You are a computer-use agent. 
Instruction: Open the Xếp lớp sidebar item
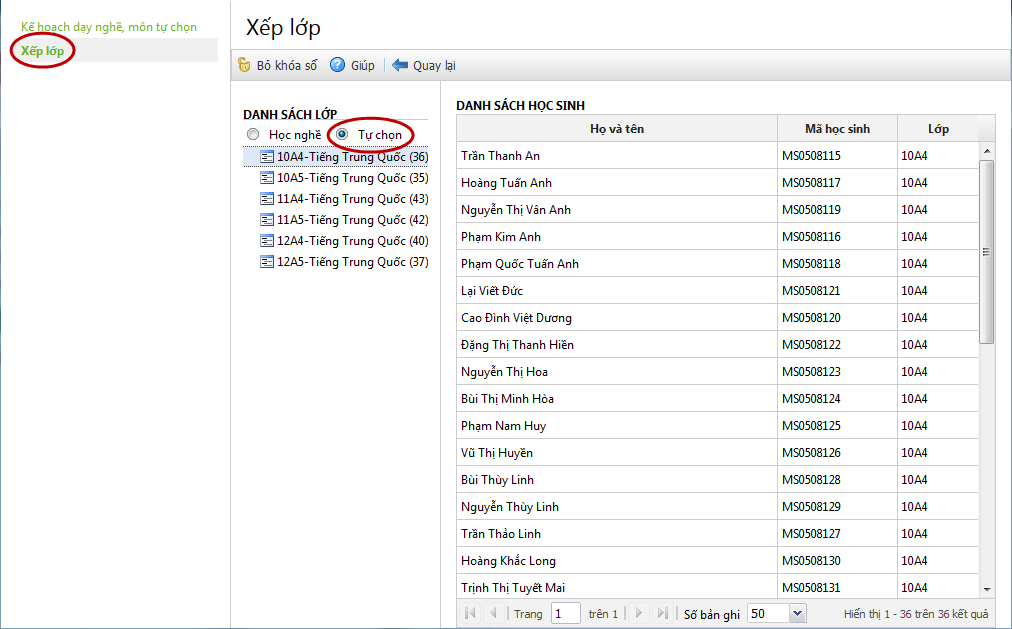(x=42, y=50)
